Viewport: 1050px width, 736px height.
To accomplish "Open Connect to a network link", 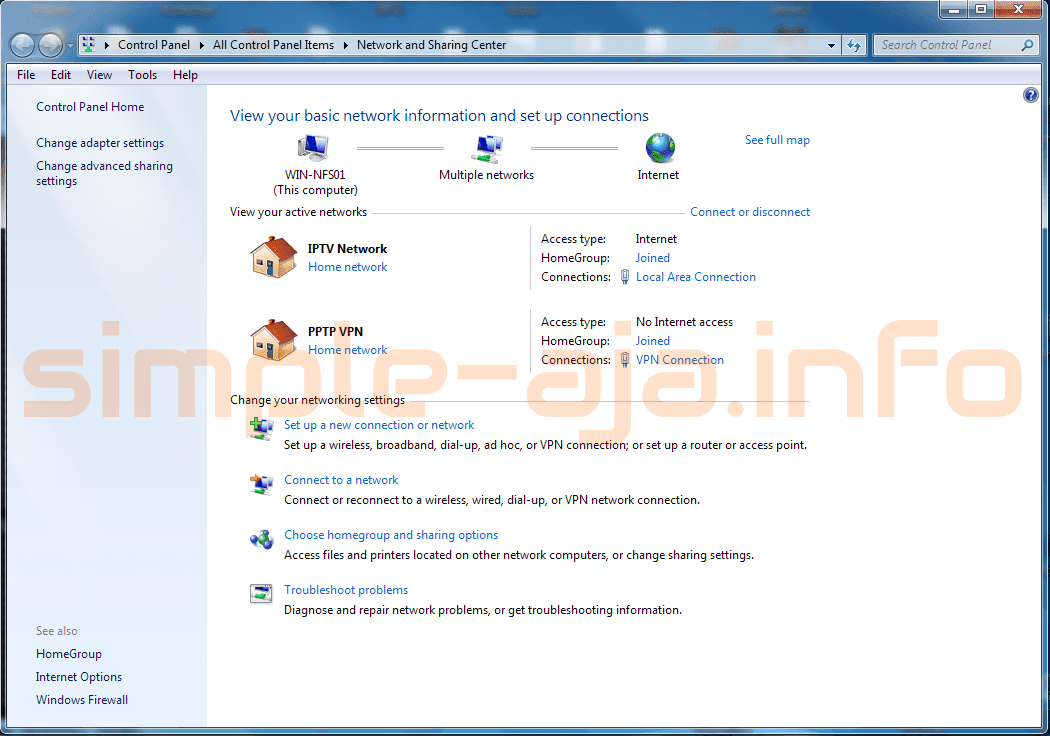I will tap(341, 480).
